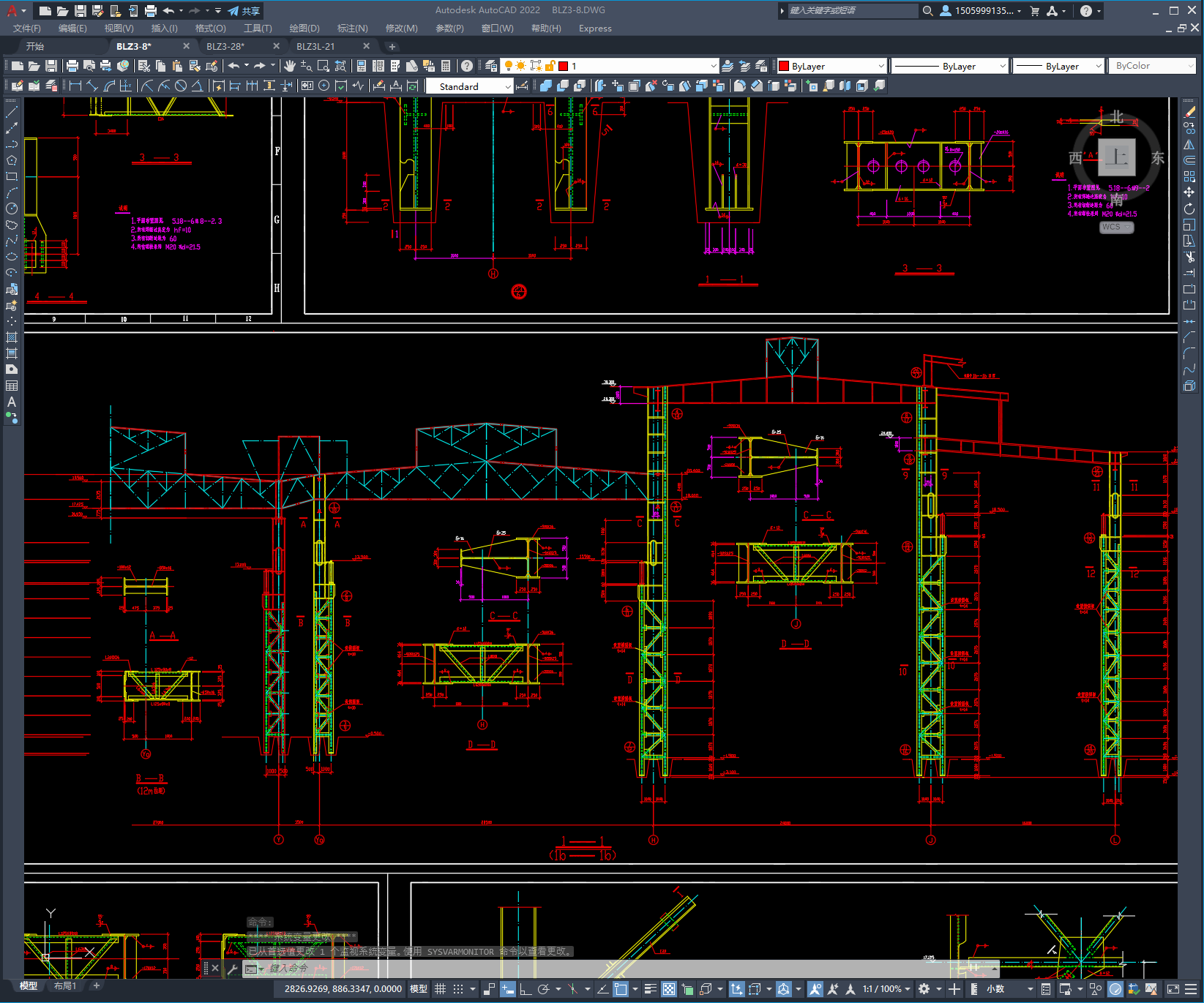The width and height of the screenshot is (1204, 1003).
Task: Click the red layer color swatch
Action: [x=564, y=66]
